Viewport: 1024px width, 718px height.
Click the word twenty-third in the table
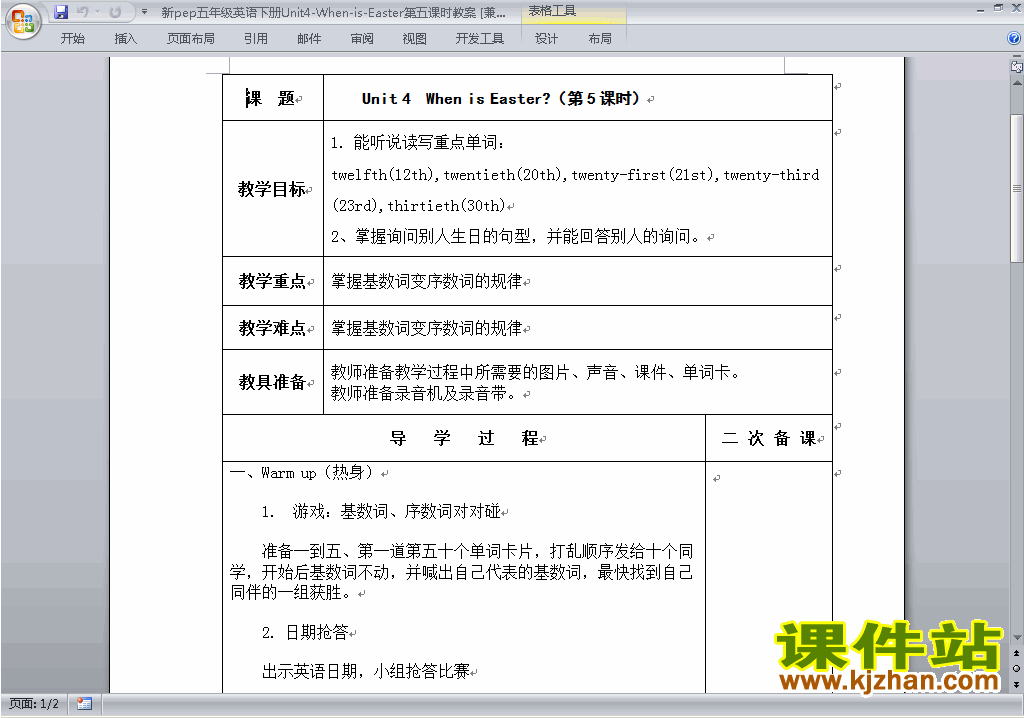pos(771,175)
